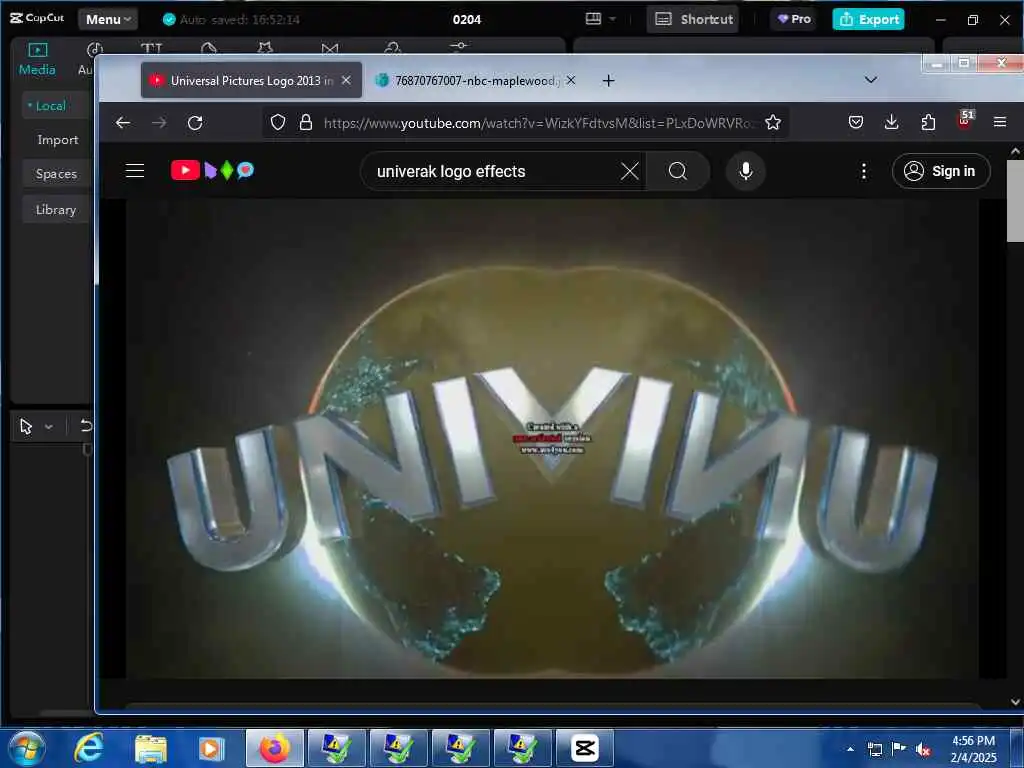
Task: Open Save to Pocket icon
Action: [856, 122]
